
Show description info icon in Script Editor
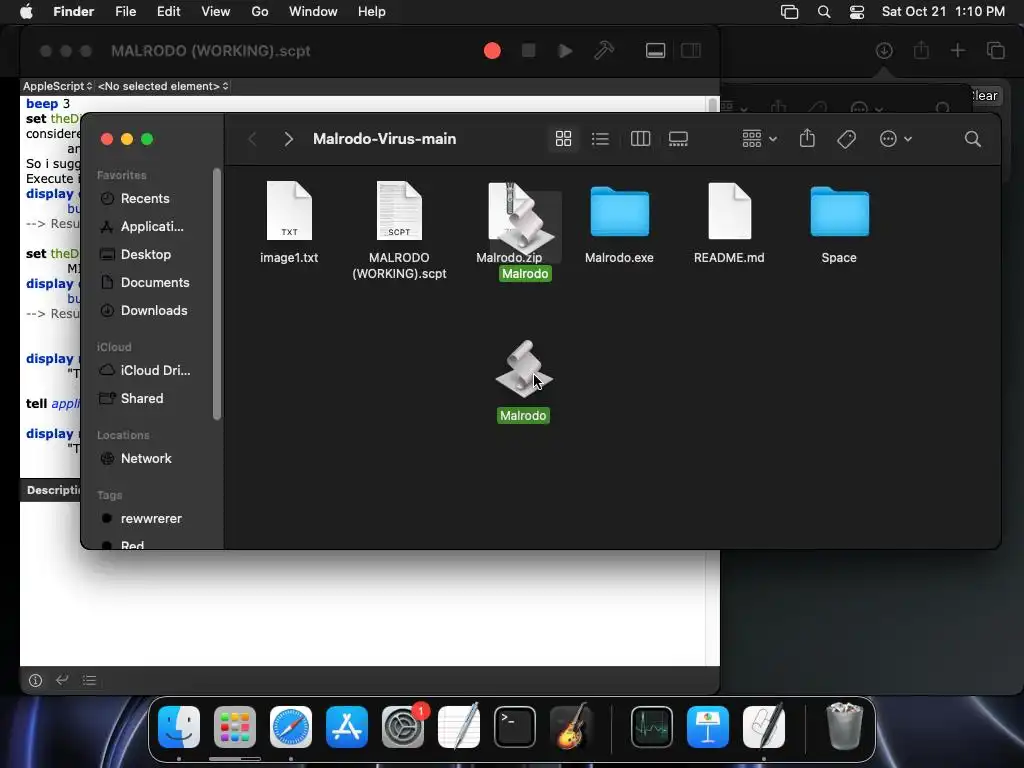35,680
